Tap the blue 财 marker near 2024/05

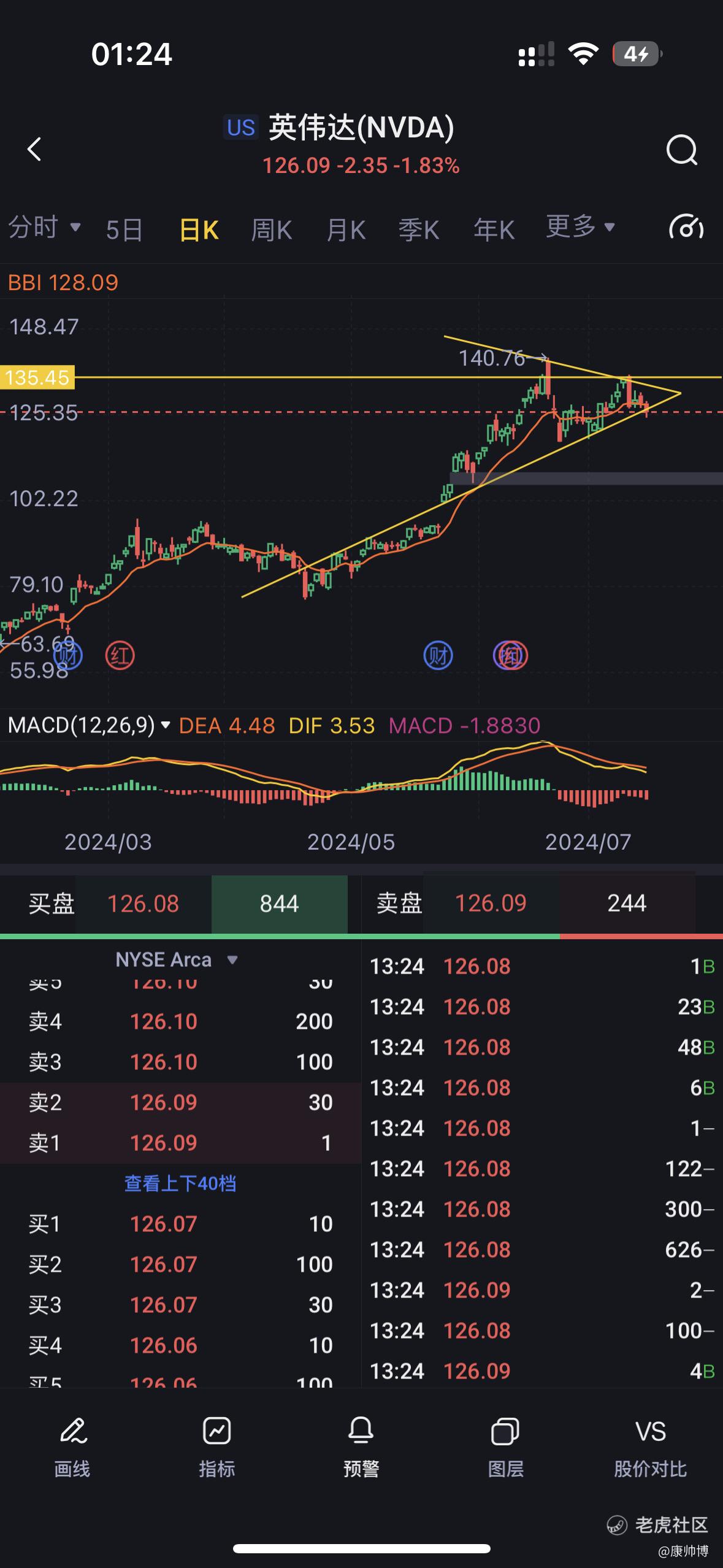tap(438, 656)
